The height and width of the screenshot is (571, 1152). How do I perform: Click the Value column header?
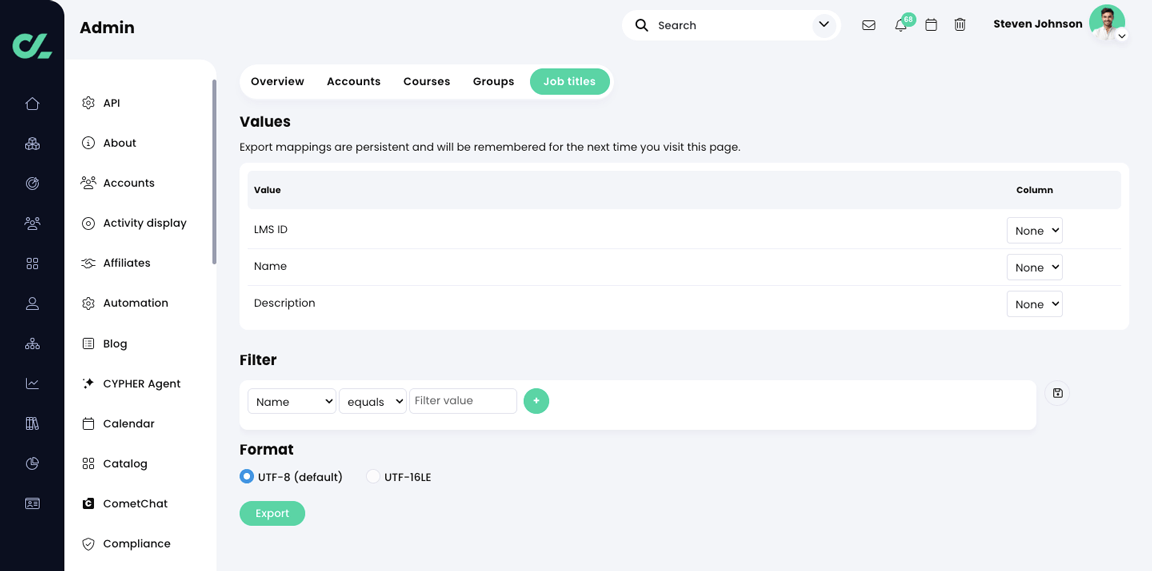click(x=267, y=190)
